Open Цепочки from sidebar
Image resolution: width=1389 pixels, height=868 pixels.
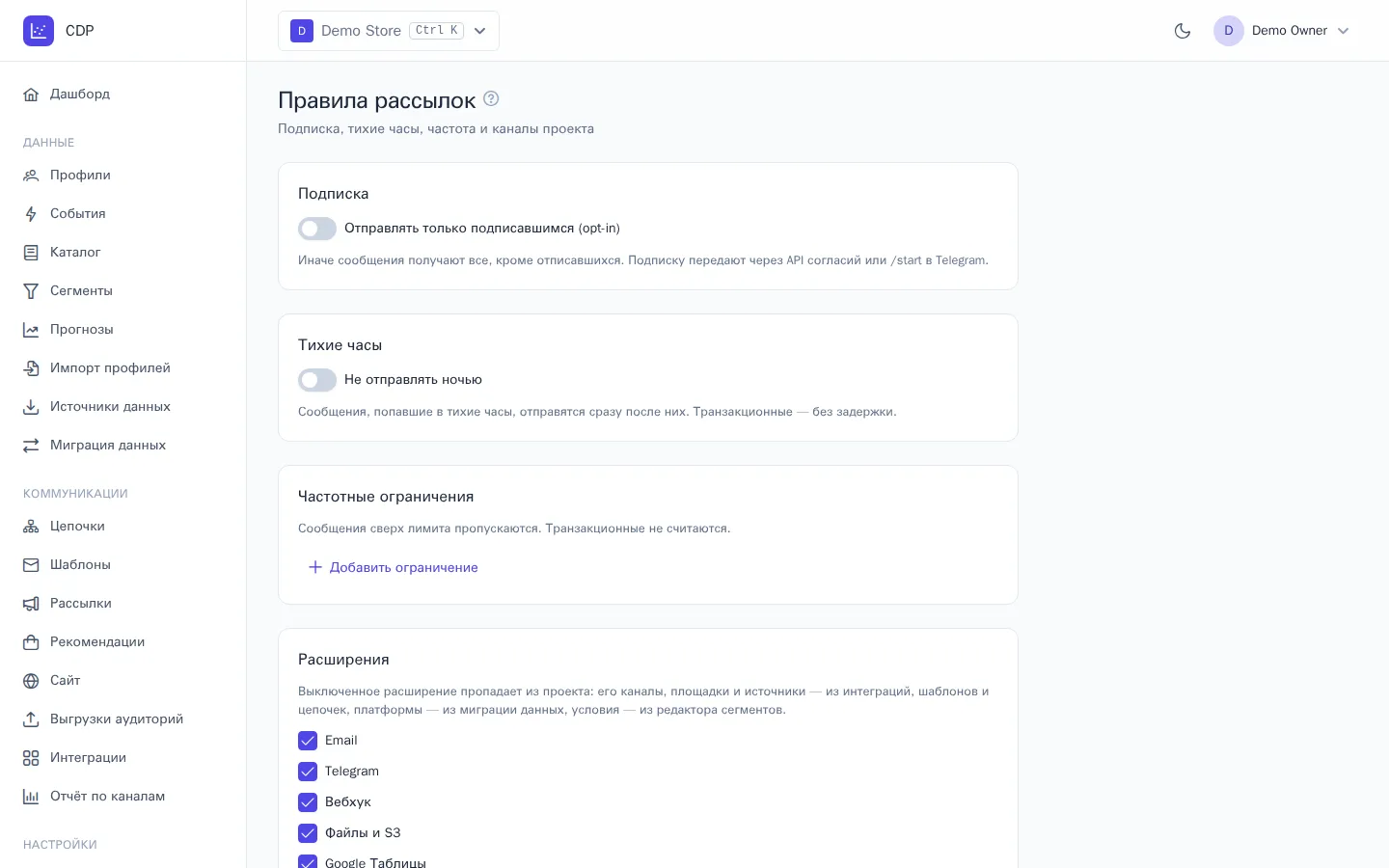pos(123,527)
